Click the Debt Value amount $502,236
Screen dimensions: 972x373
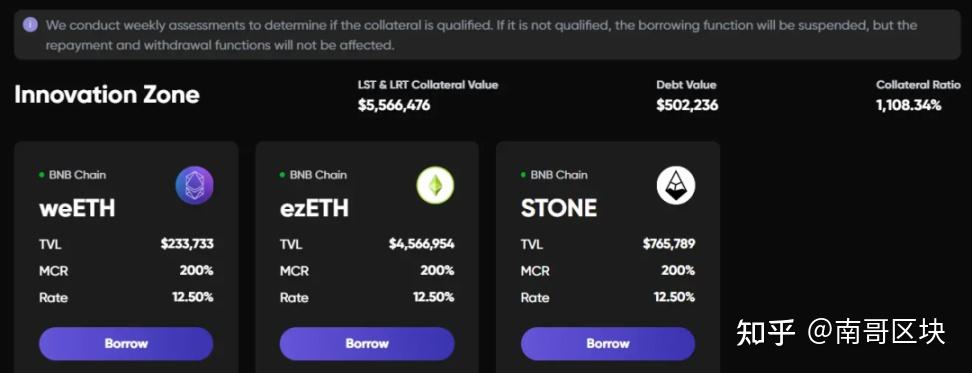[687, 105]
